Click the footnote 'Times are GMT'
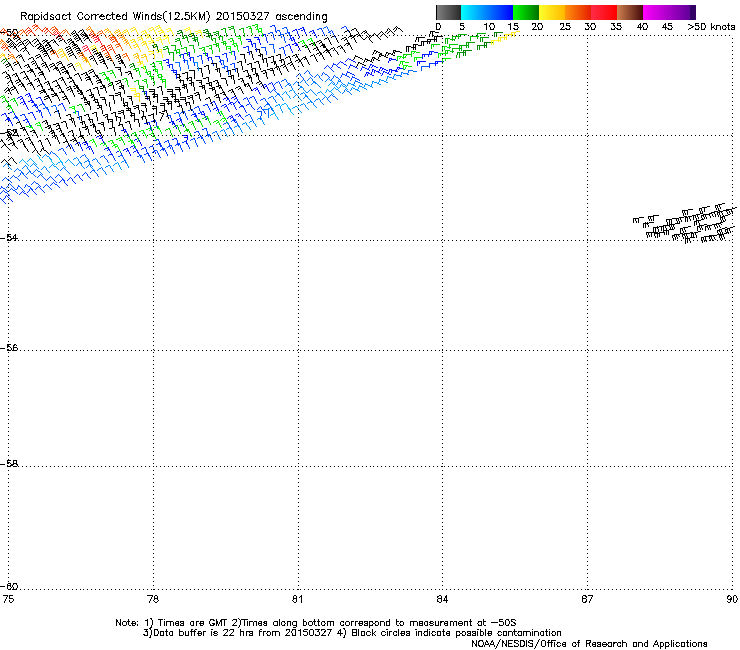The image size is (740, 650). click(192, 623)
